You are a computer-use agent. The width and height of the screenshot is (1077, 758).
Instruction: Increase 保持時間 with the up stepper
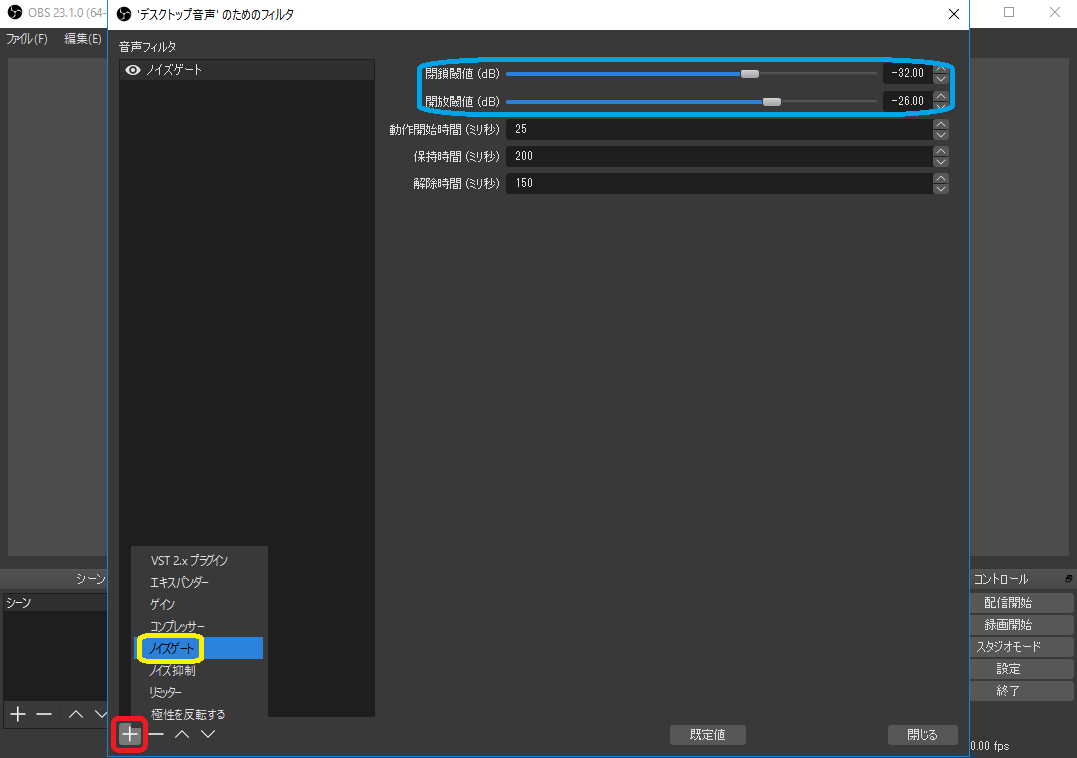pyautogui.click(x=940, y=151)
